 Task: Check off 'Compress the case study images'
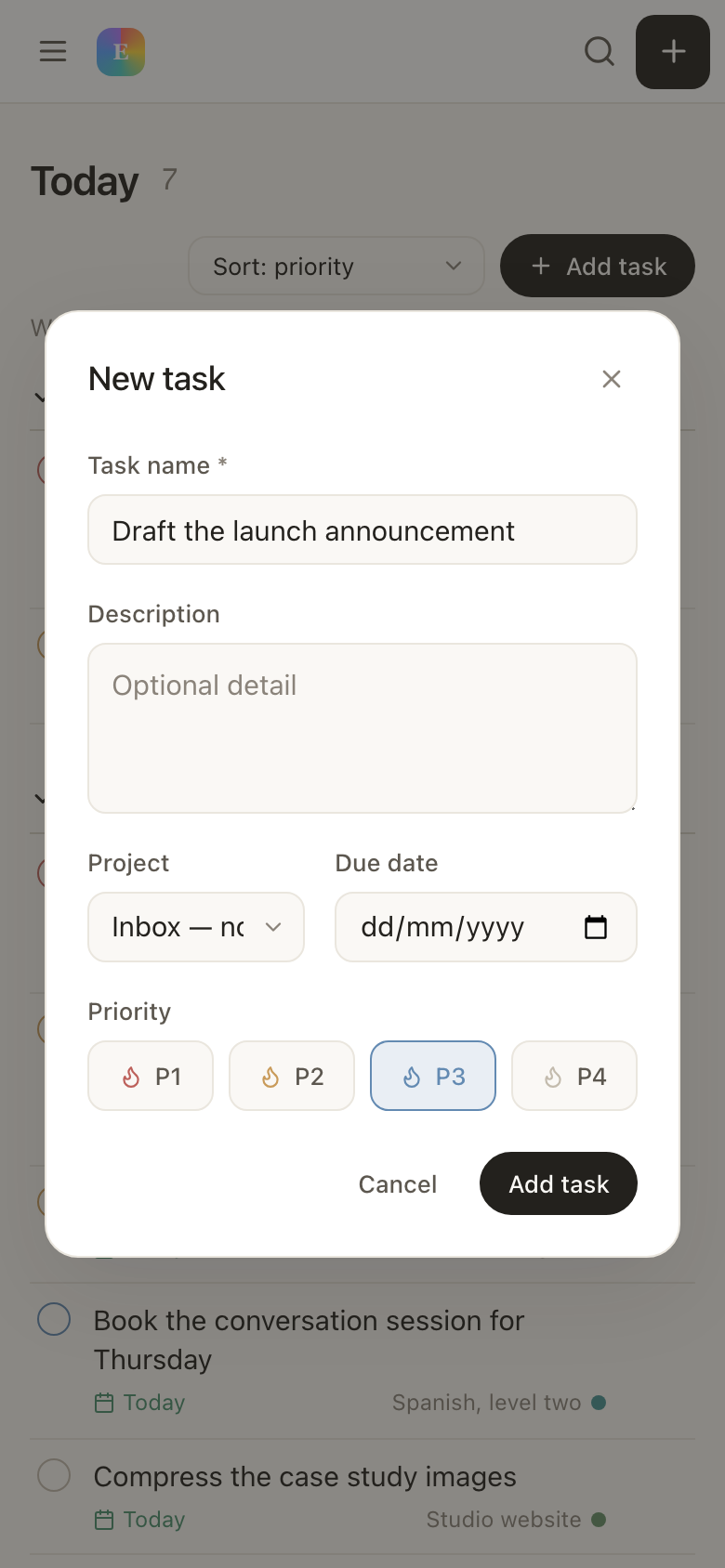54,1475
